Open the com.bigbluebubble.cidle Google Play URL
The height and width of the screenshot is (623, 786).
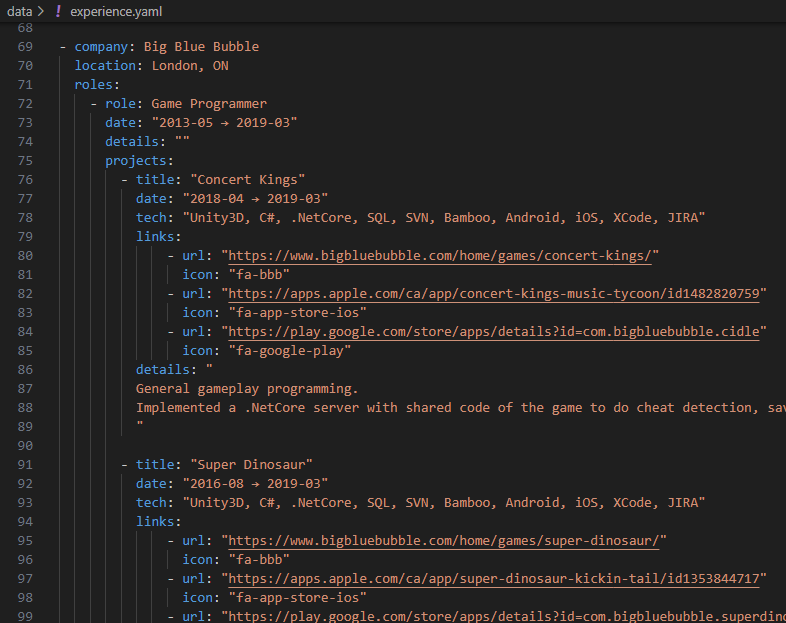(494, 332)
